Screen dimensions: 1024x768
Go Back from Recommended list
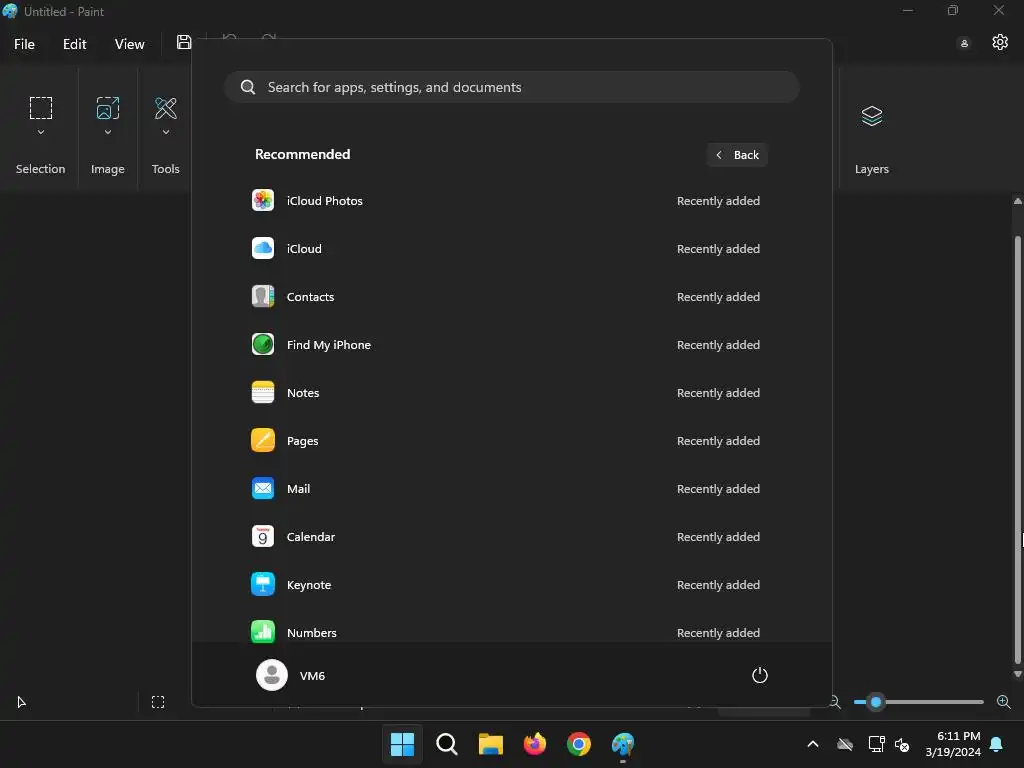[x=737, y=155]
